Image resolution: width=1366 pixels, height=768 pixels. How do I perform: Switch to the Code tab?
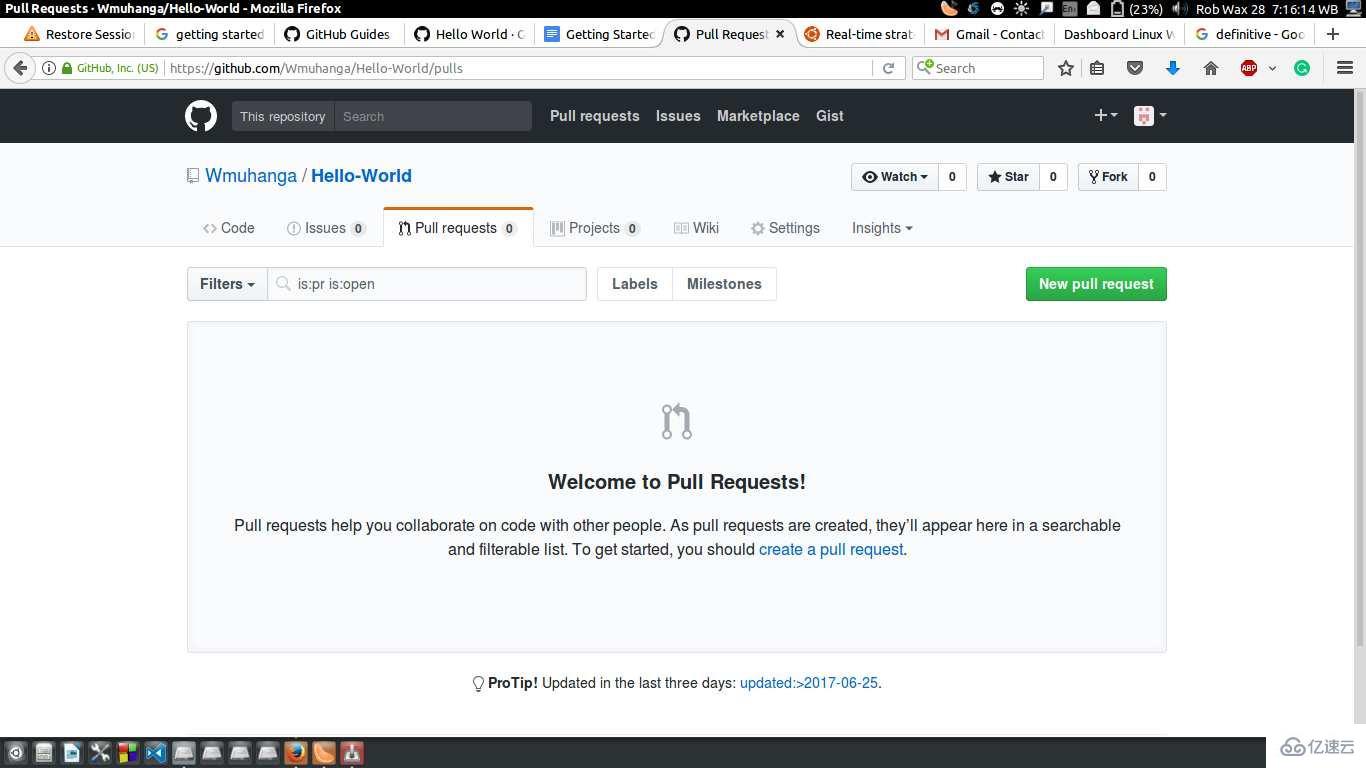229,228
